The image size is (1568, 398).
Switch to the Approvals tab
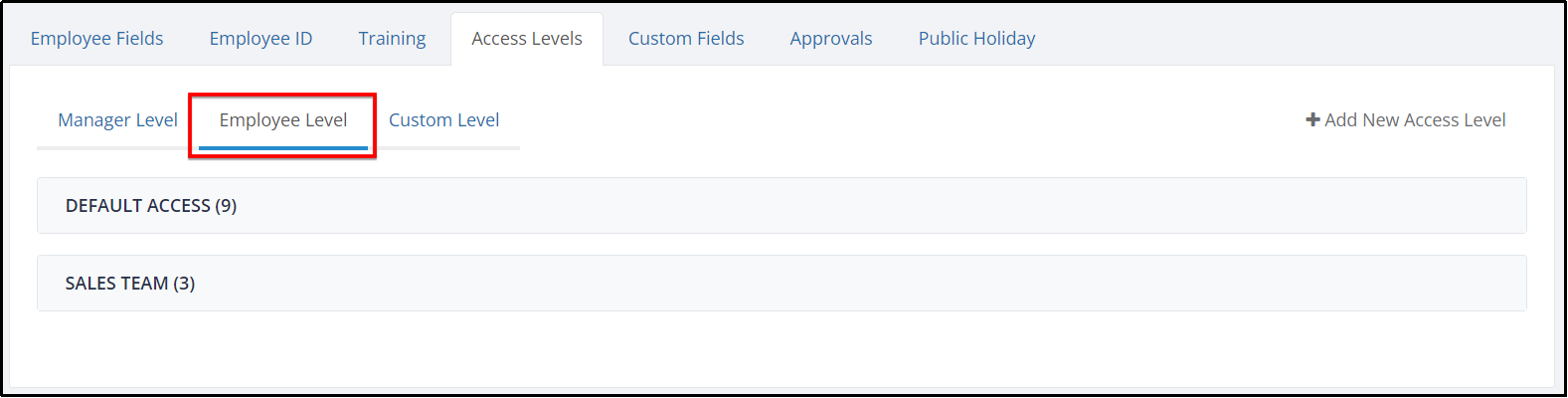[x=831, y=39]
